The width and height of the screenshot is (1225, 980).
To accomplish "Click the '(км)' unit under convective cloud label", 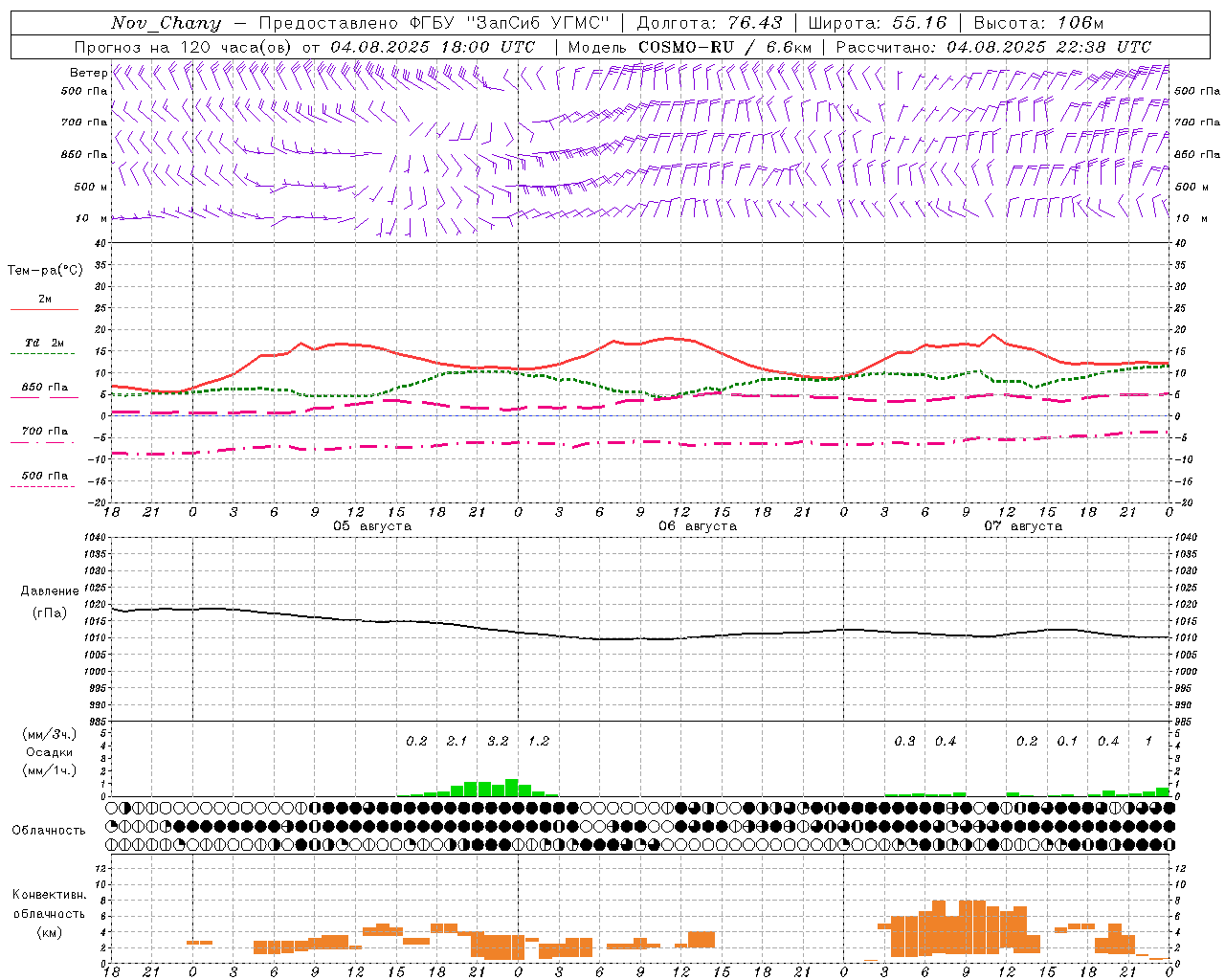I will tap(49, 932).
